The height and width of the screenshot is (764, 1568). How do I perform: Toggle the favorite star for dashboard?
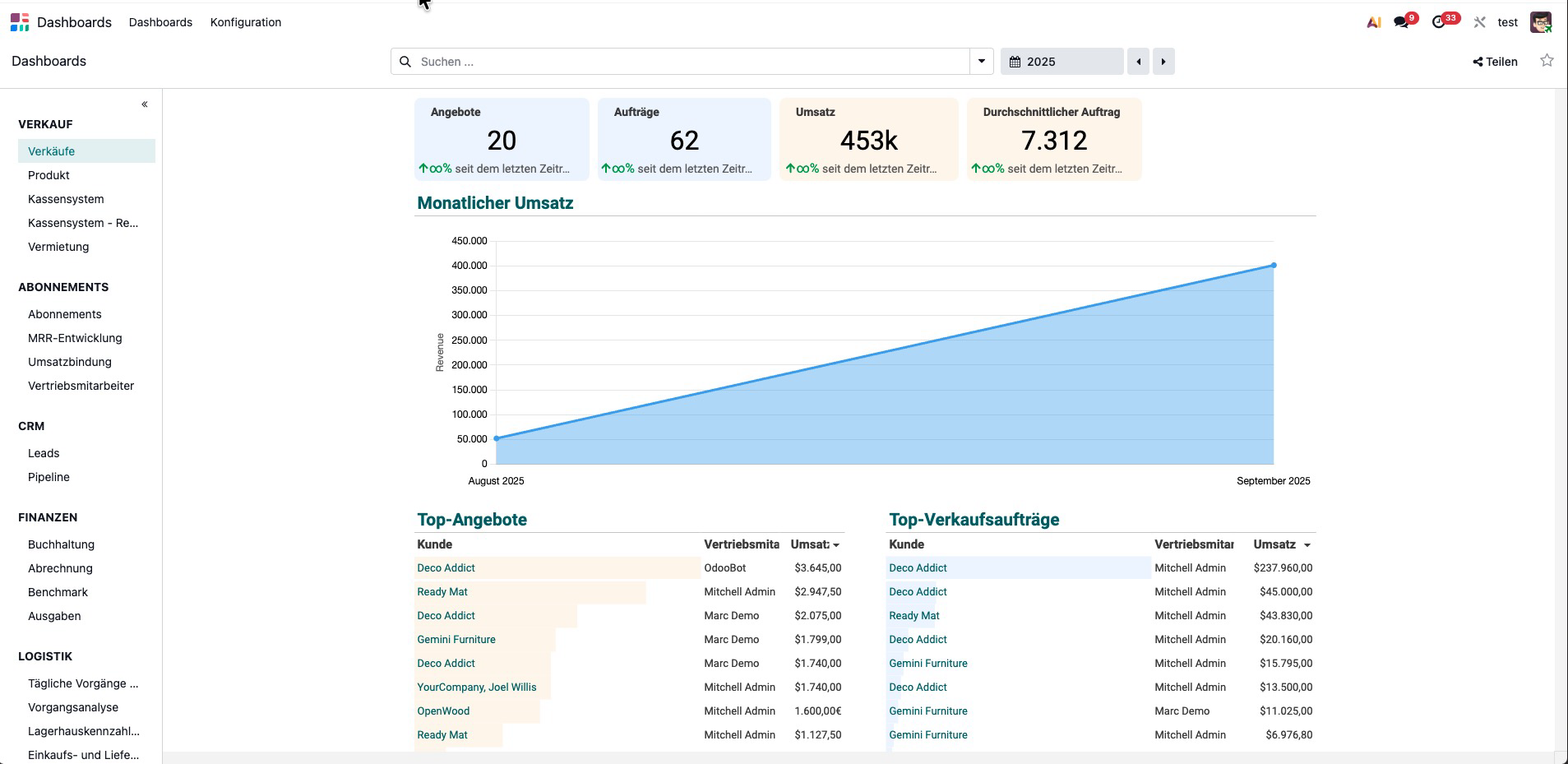[1547, 61]
